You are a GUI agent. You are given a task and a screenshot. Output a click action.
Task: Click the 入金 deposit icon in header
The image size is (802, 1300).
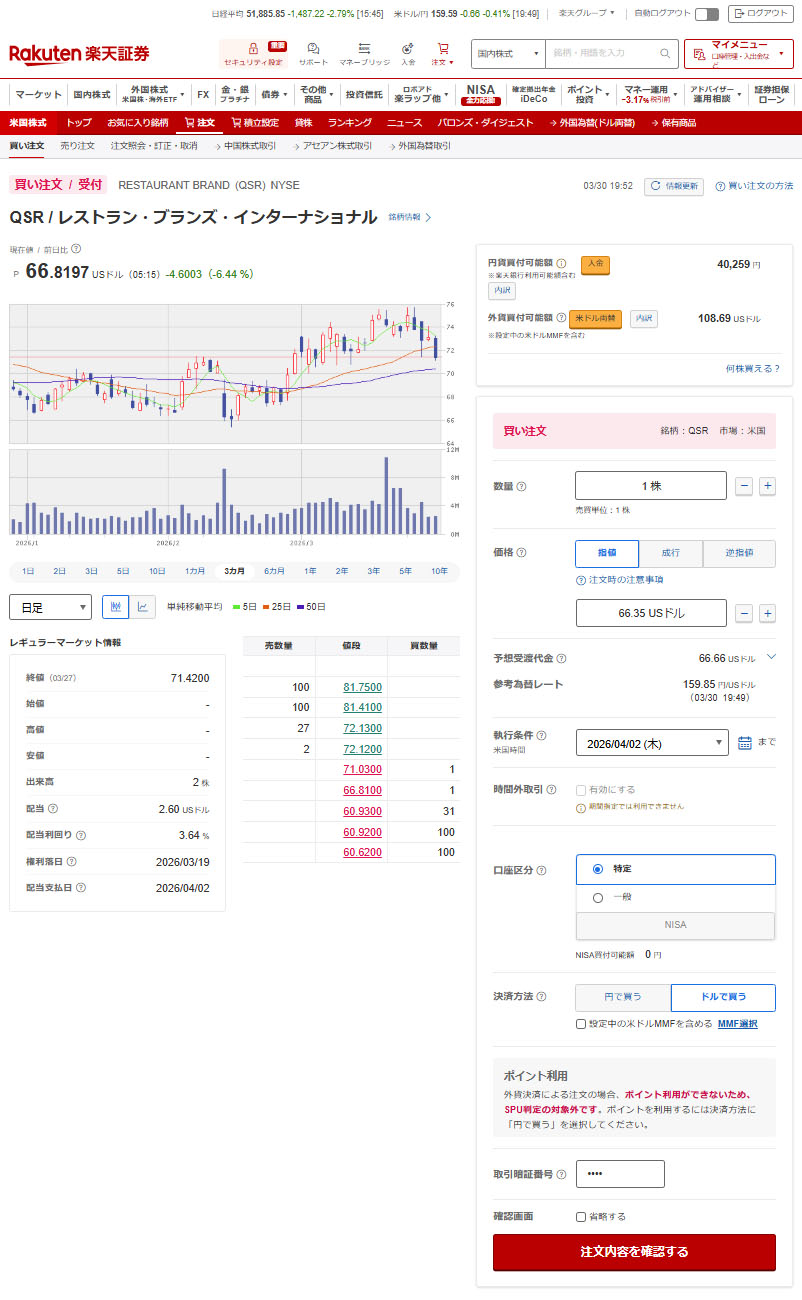[408, 50]
